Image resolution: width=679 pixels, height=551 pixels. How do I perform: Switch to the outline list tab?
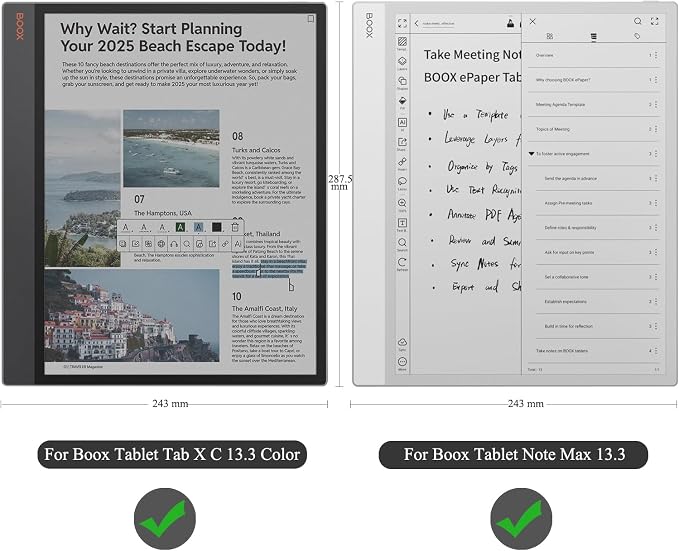pyautogui.click(x=594, y=36)
